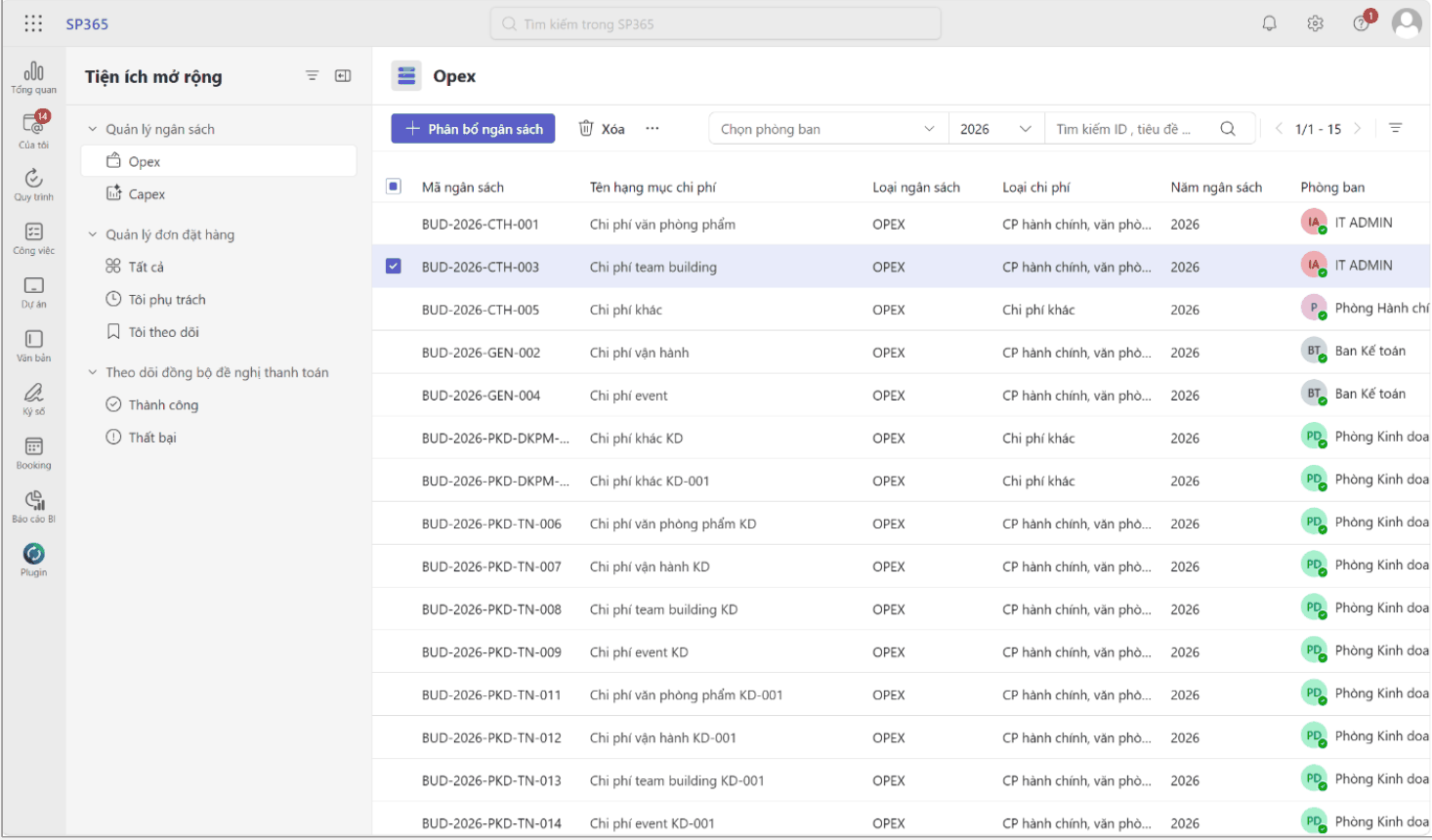This screenshot has height=840, width=1432.
Task: Open the settings gear
Action: [x=1315, y=23]
